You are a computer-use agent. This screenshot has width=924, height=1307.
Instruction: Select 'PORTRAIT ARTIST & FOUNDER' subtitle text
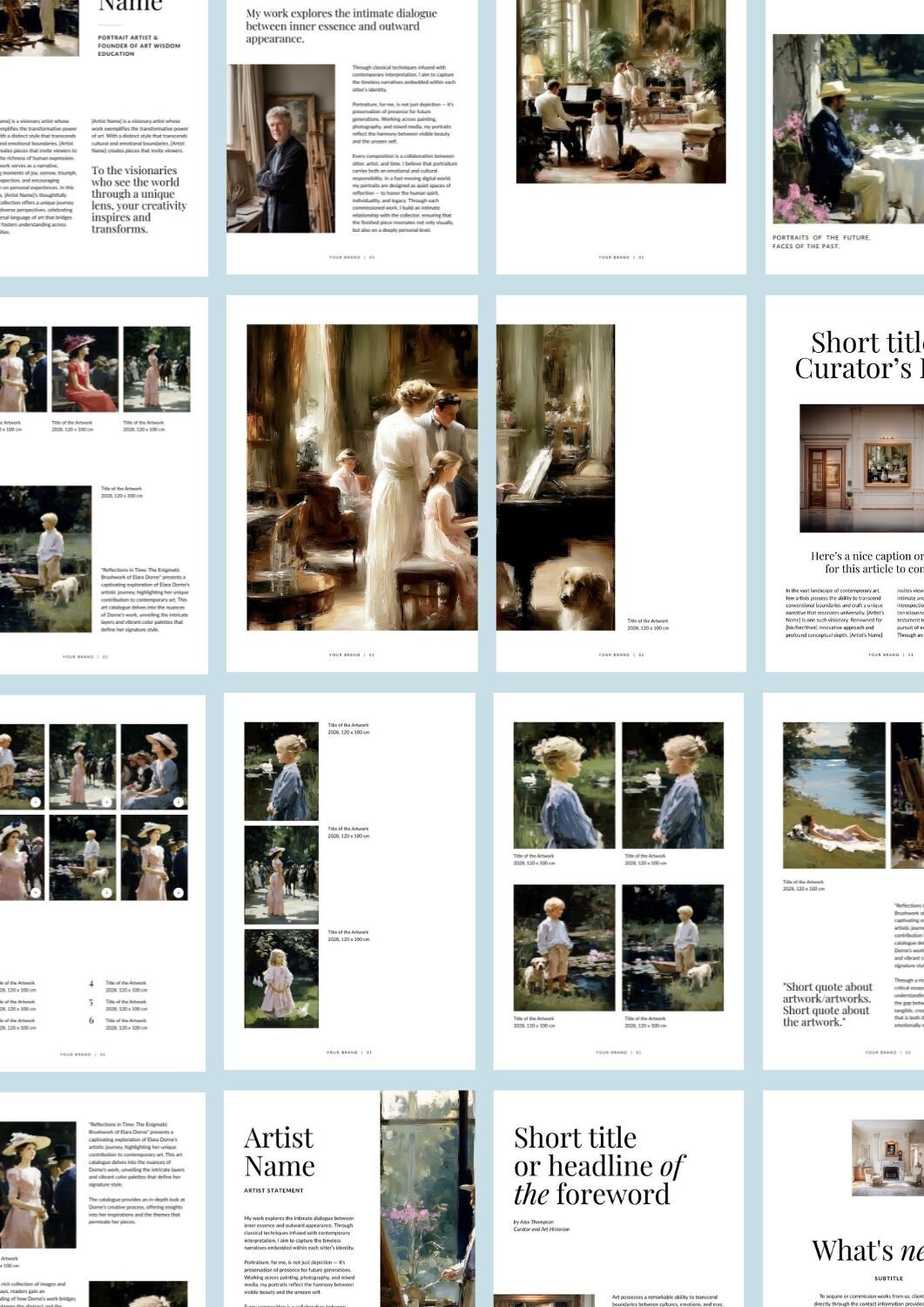(138, 45)
